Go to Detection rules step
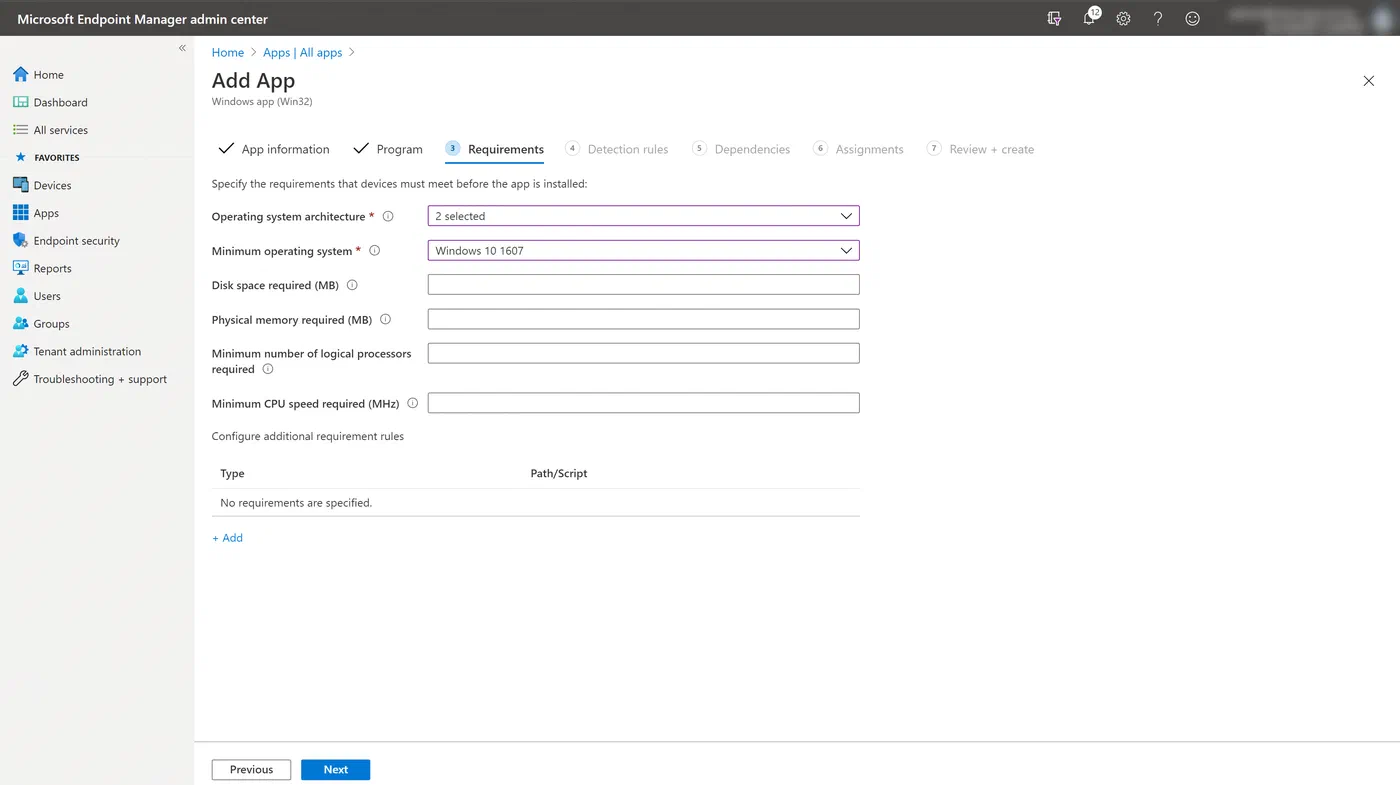Image resolution: width=1400 pixels, height=785 pixels. (x=617, y=149)
